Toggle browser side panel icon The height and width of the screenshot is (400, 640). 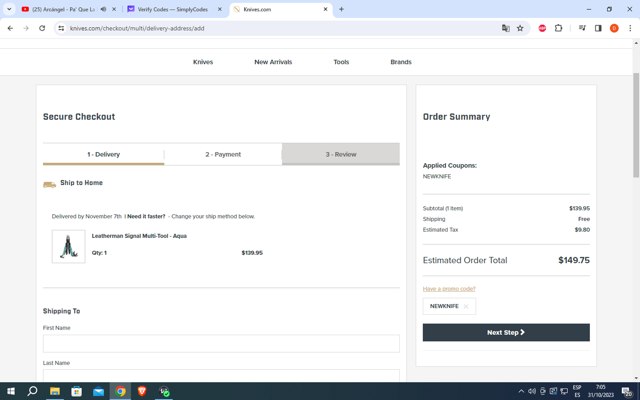(x=598, y=28)
